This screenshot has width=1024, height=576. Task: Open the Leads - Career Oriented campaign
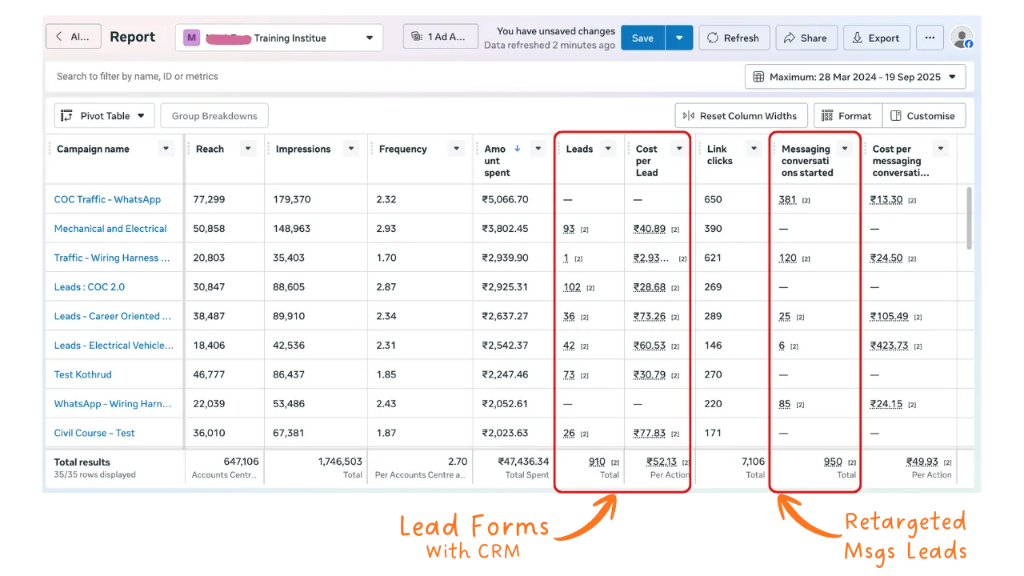click(x=112, y=316)
